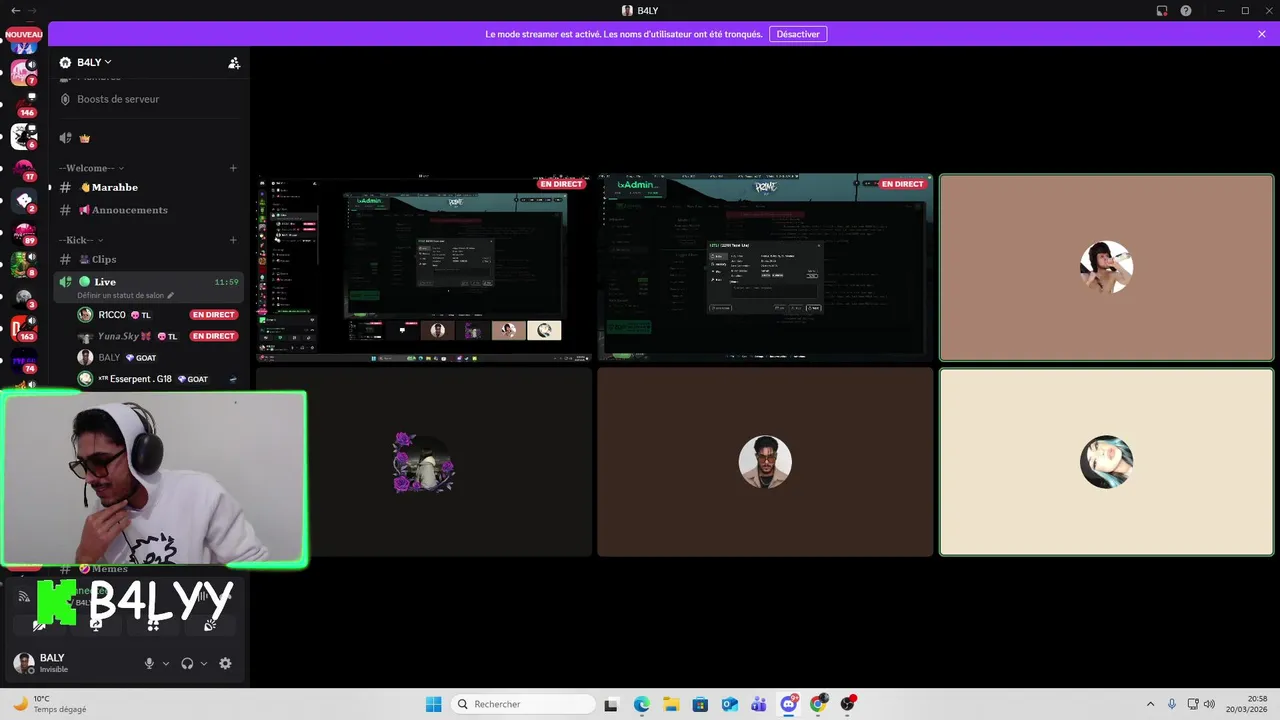Viewport: 1280px width, 720px height.
Task: Open the Clips channel
Action: (104, 259)
